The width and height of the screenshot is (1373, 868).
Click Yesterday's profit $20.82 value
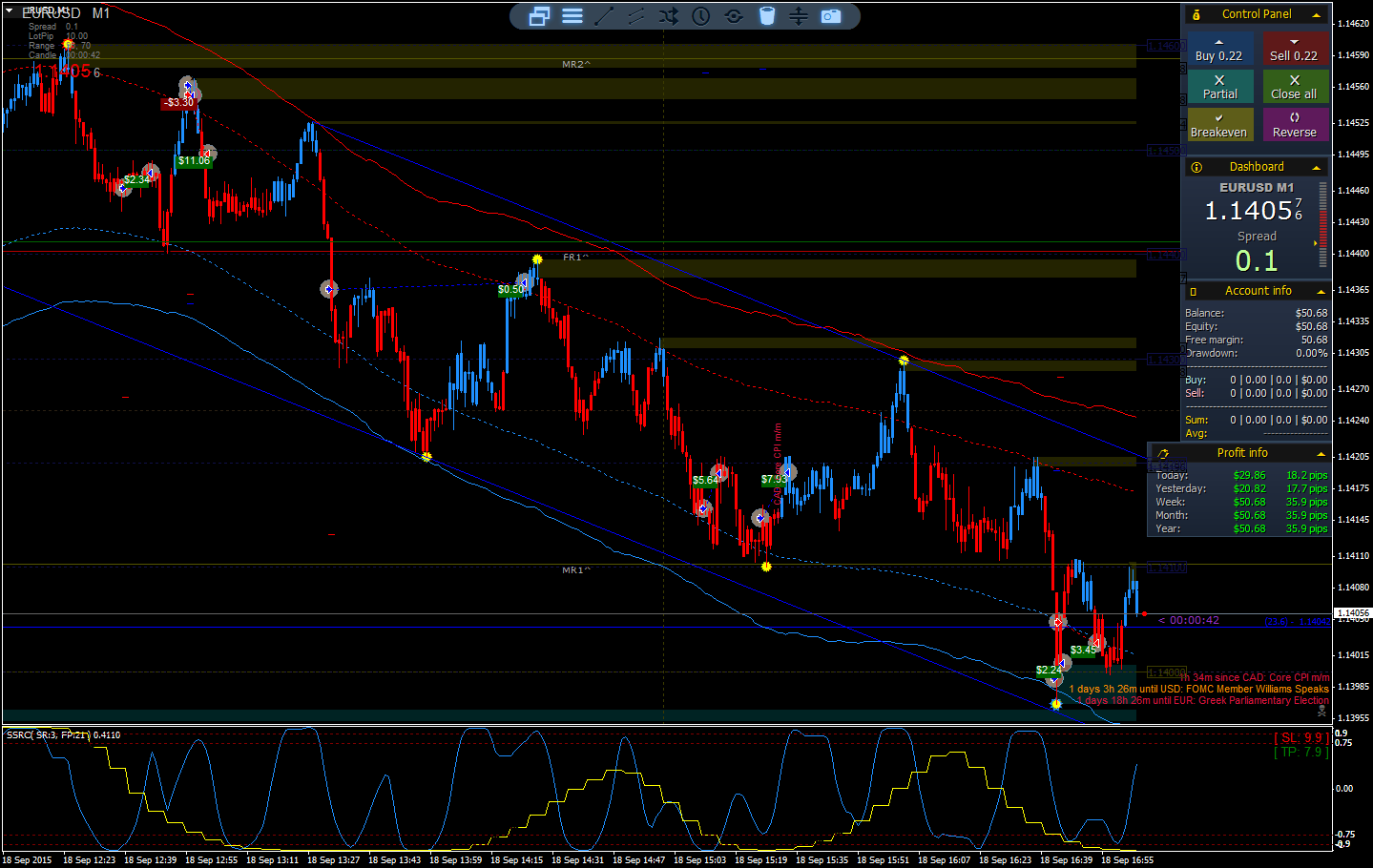pos(1249,488)
